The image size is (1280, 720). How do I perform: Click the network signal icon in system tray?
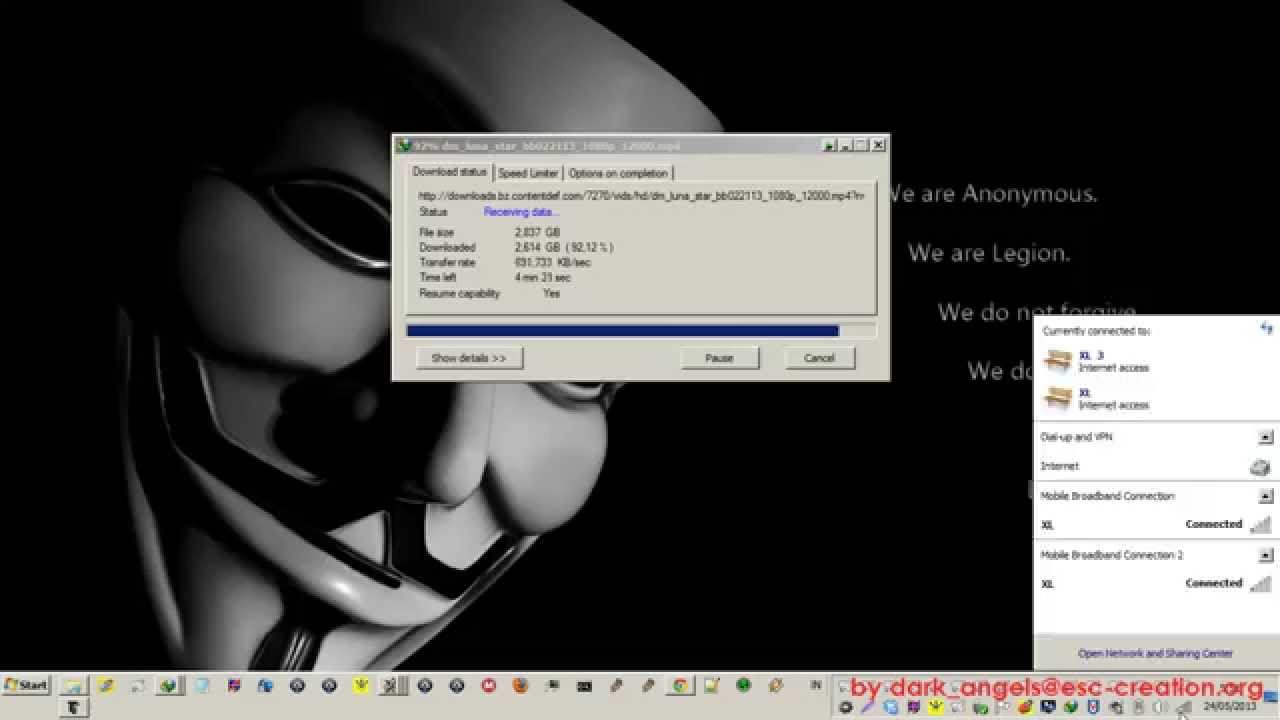[x=1184, y=707]
